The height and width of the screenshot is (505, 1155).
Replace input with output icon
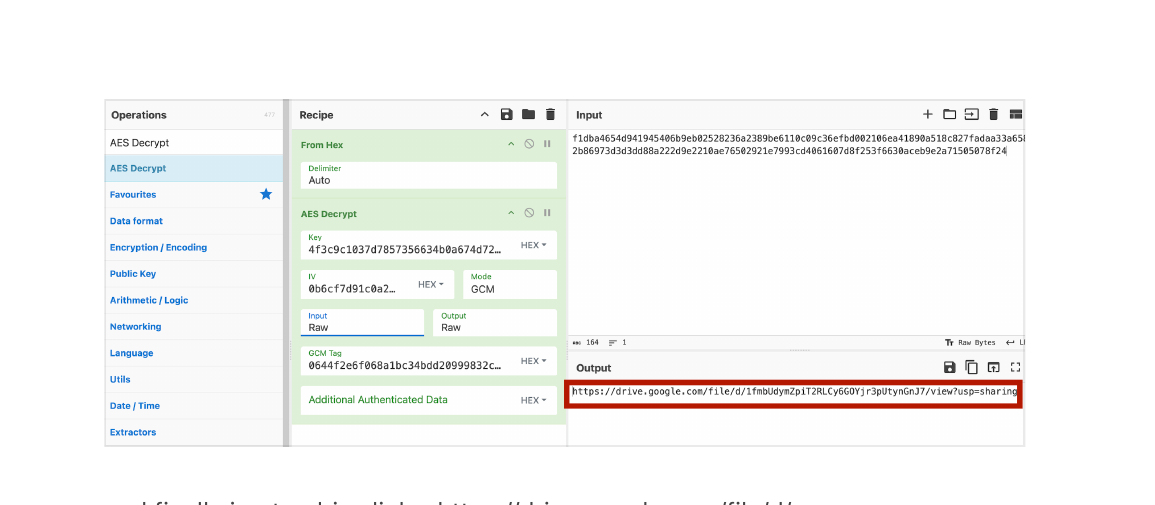[x=994, y=367]
